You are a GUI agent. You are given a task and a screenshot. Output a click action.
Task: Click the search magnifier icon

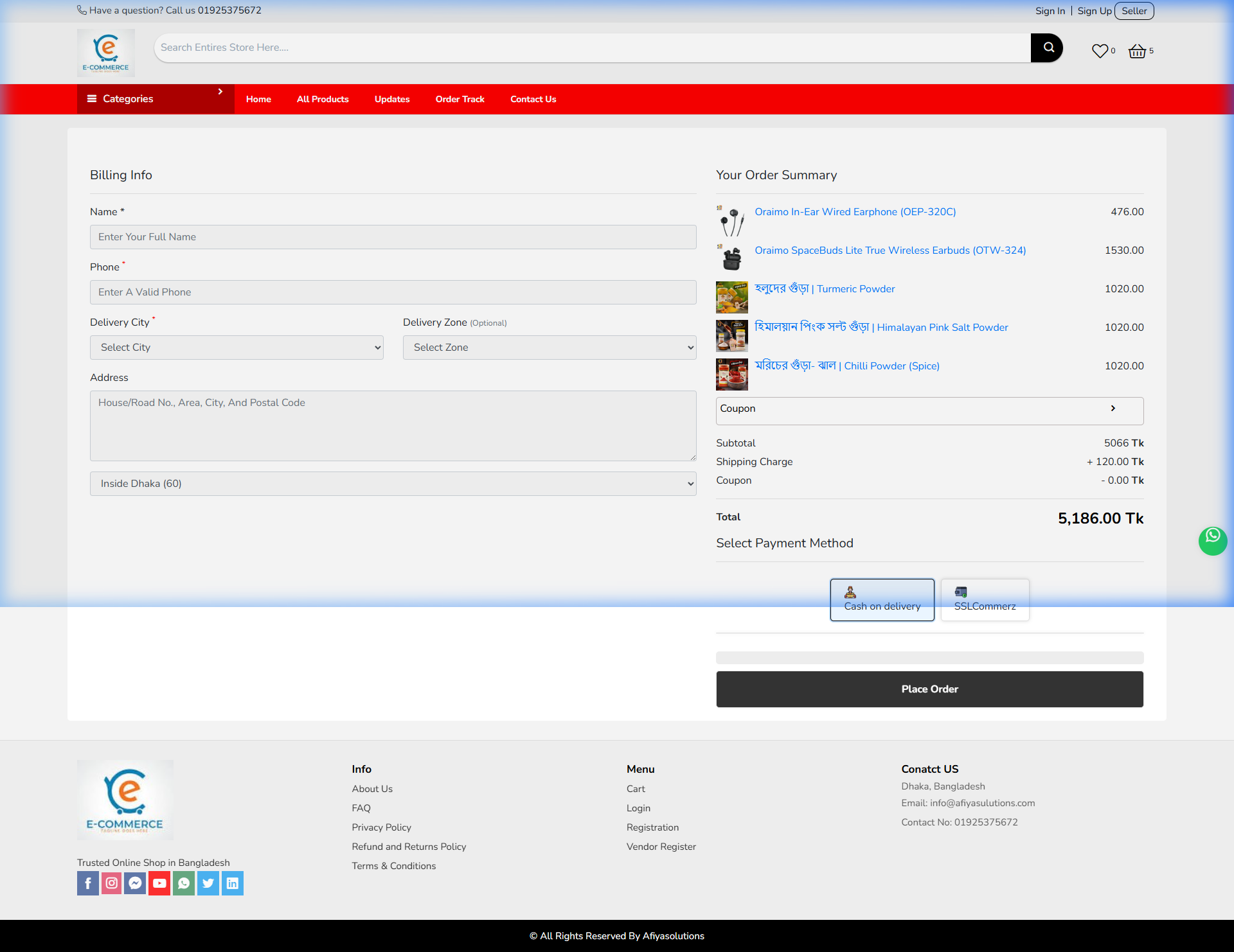coord(1046,48)
